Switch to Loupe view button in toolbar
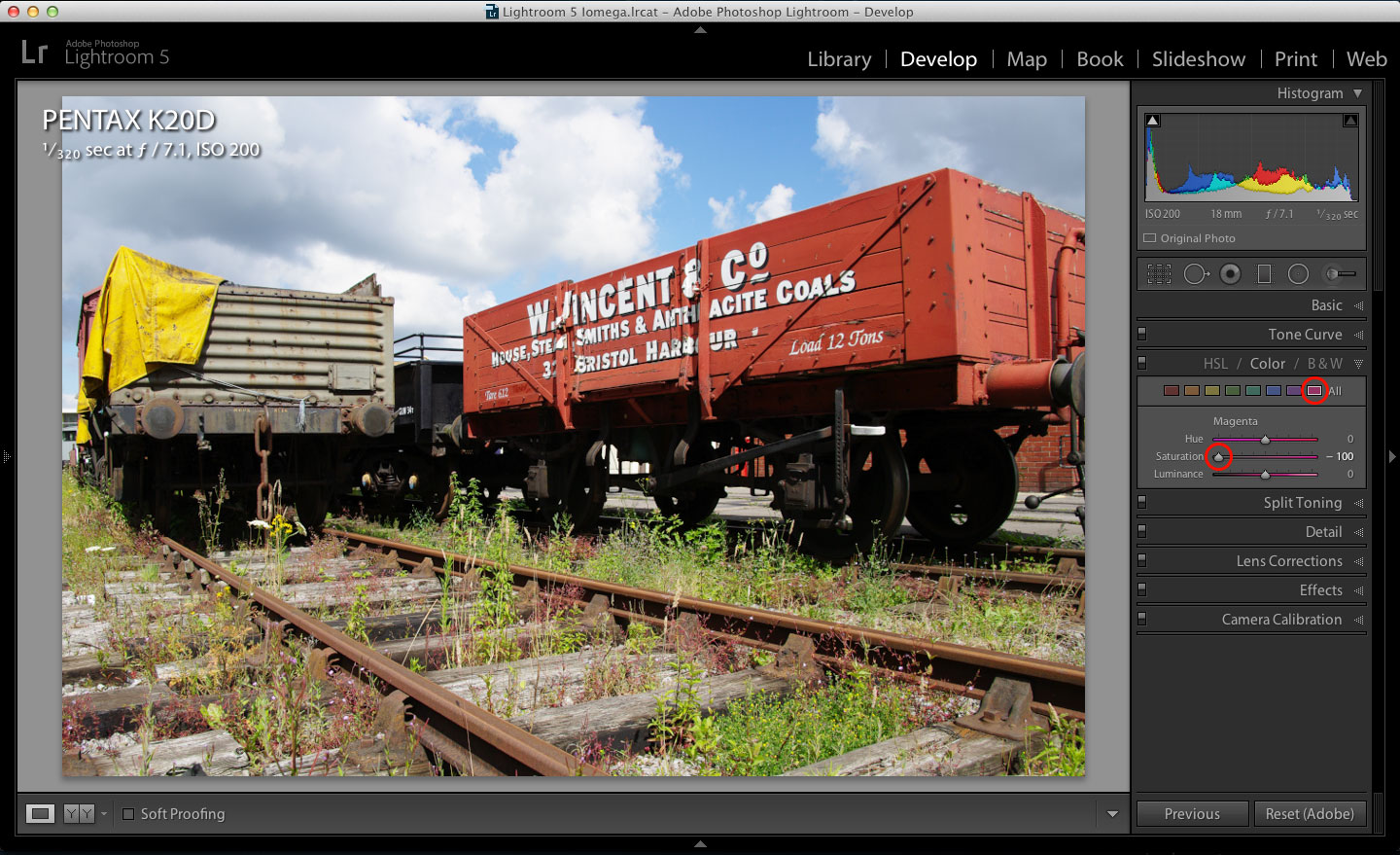 point(40,813)
